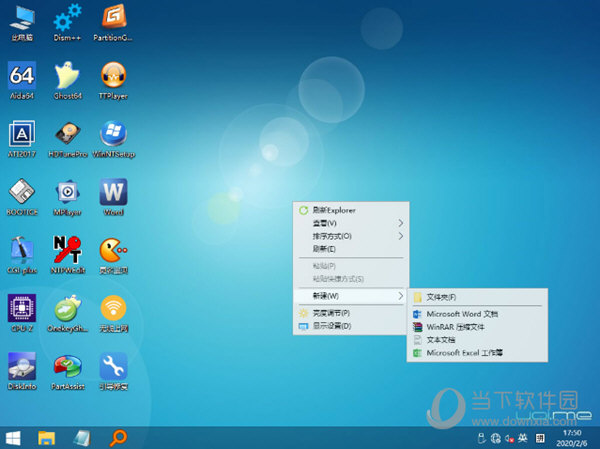Image resolution: width=600 pixels, height=449 pixels.
Task: Open the CPU-Z desktop icon
Action: 21,307
